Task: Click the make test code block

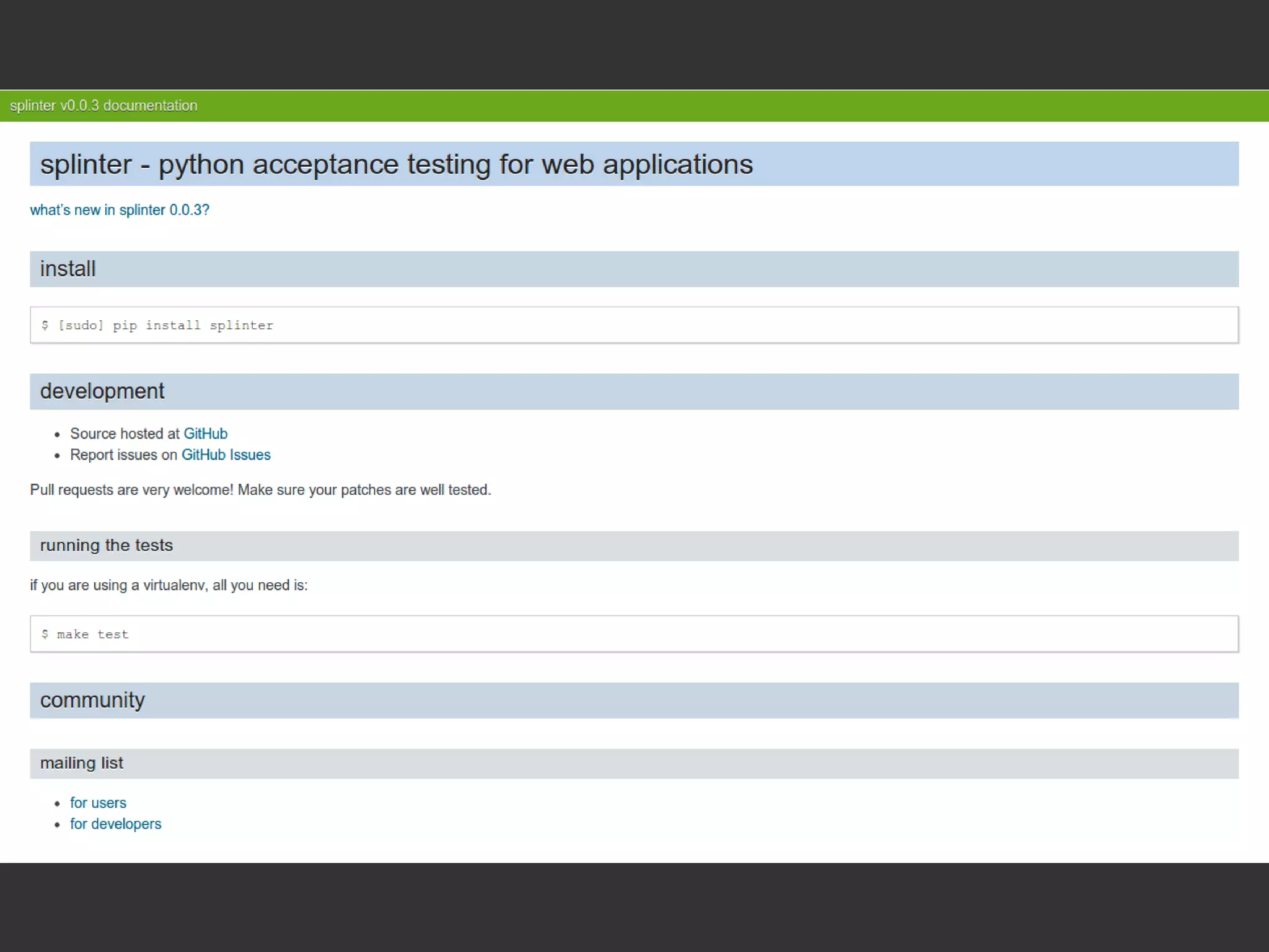Action: click(x=86, y=634)
